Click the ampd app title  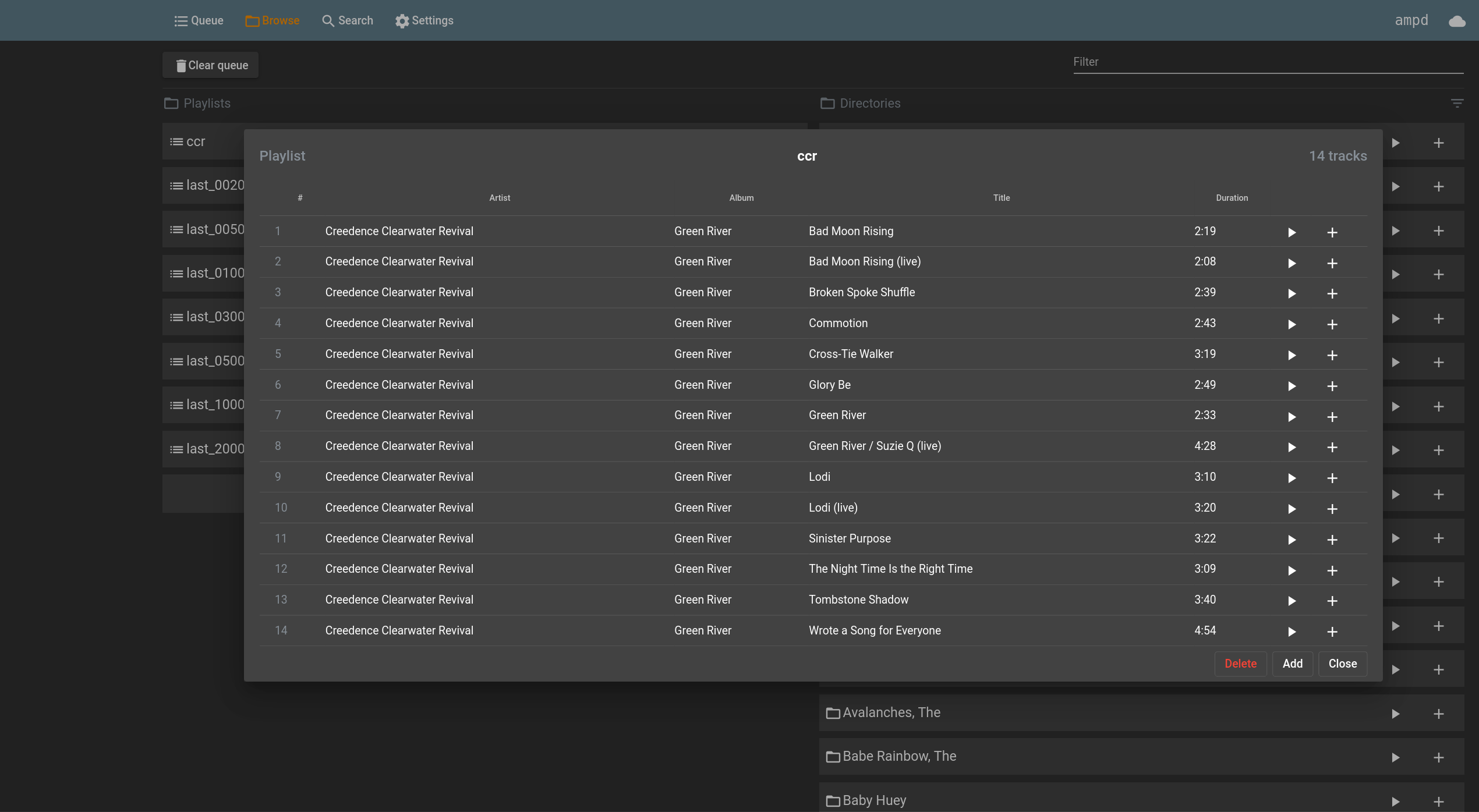tap(1411, 20)
